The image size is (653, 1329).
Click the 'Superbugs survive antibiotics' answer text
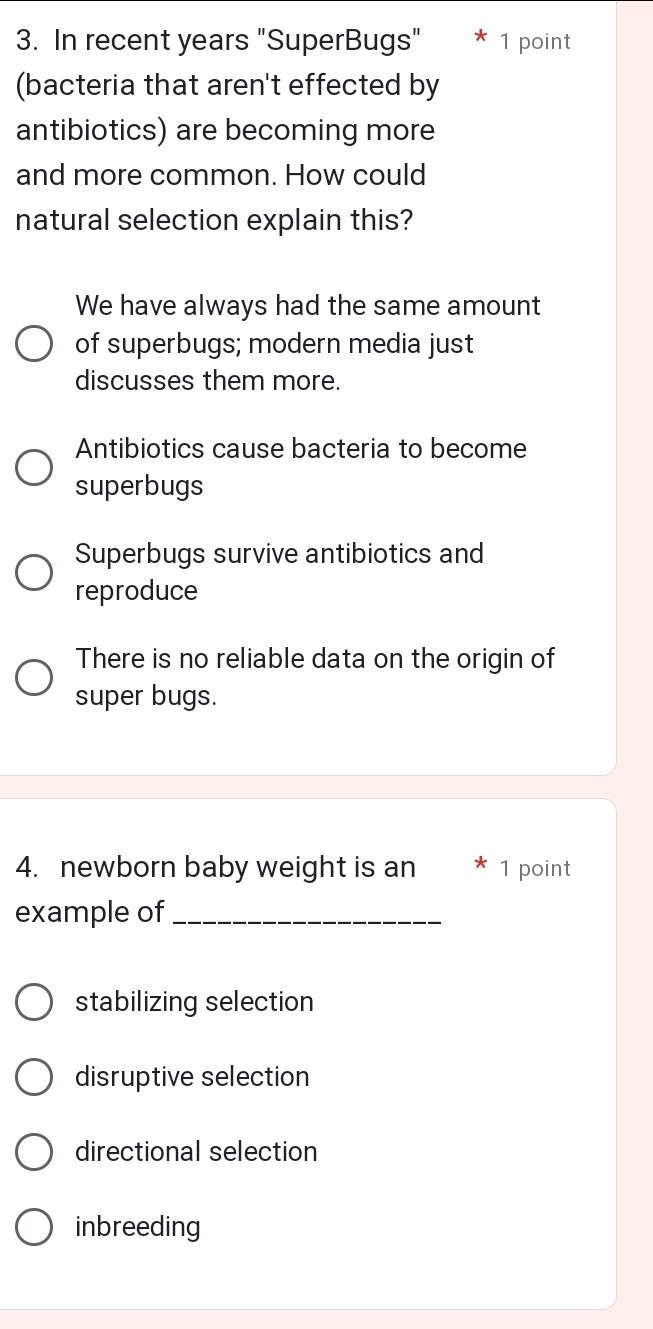point(279,553)
